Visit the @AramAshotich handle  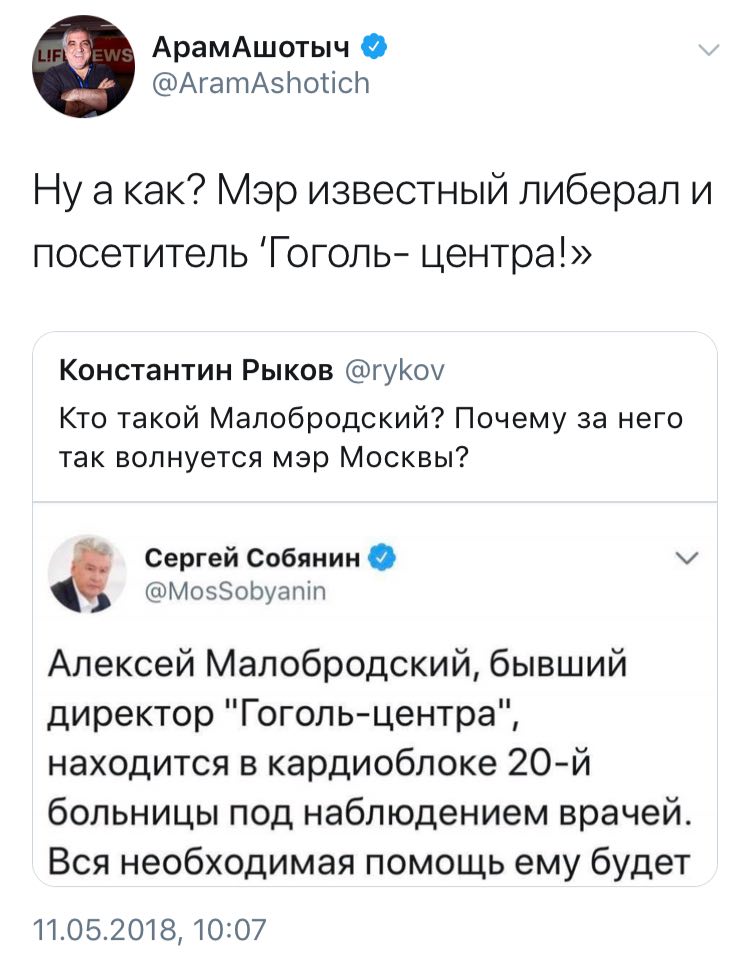[260, 82]
